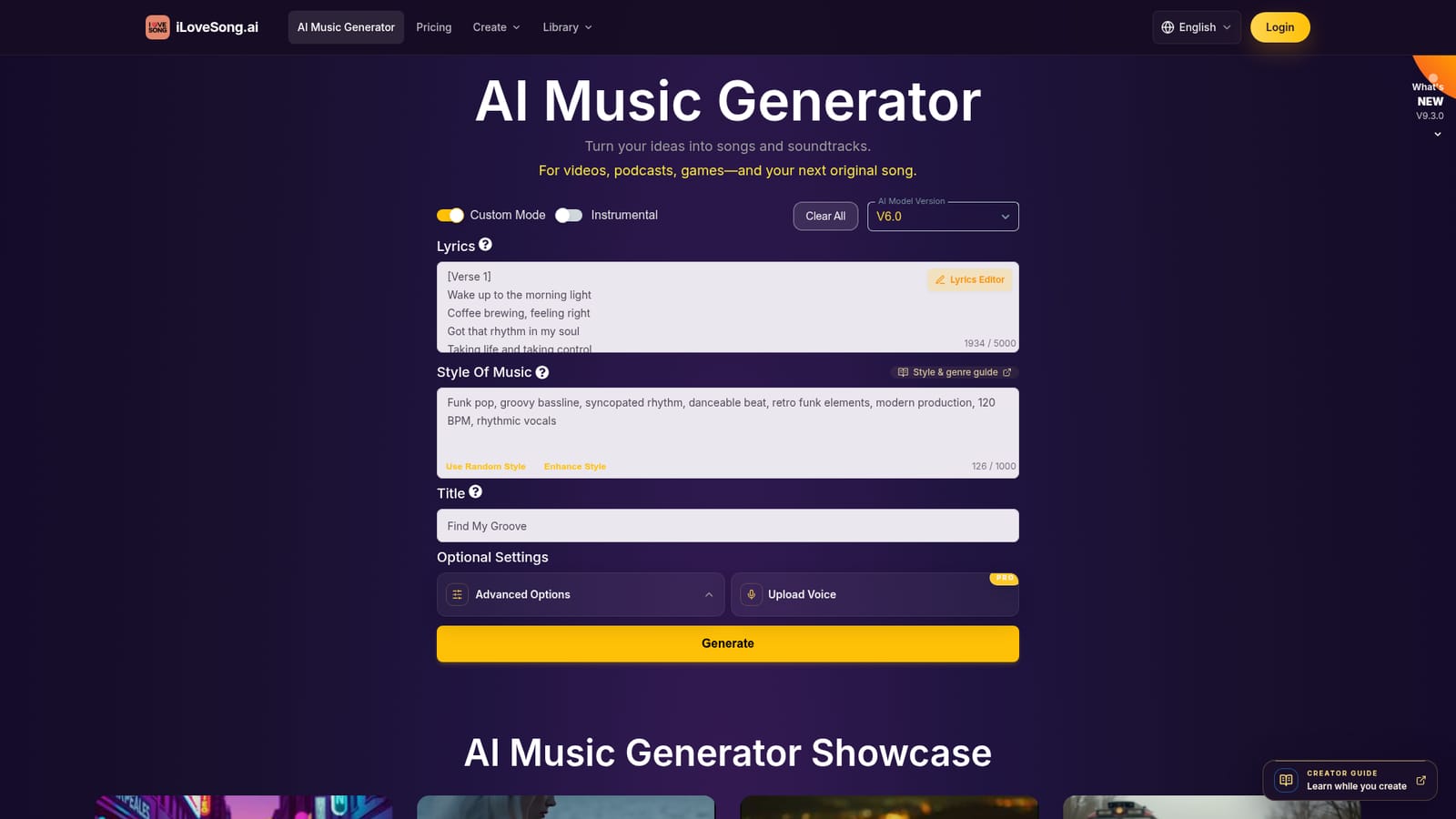The width and height of the screenshot is (1456, 819).
Task: Click the iLoveSong.ai brand name text
Action: pyautogui.click(x=217, y=27)
